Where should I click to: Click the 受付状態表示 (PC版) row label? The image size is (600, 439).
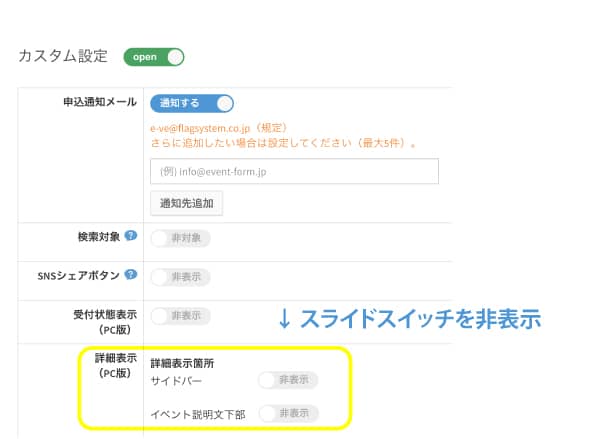105,322
